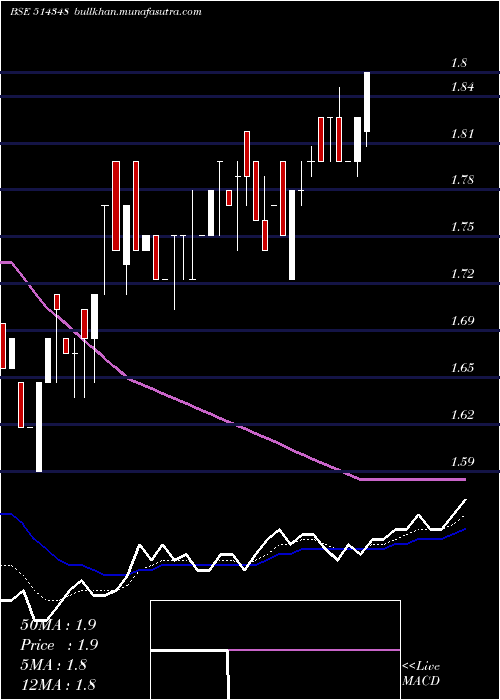Click the 50MA : 1.9 legend entry
The width and height of the screenshot is (500, 700).
(58, 625)
